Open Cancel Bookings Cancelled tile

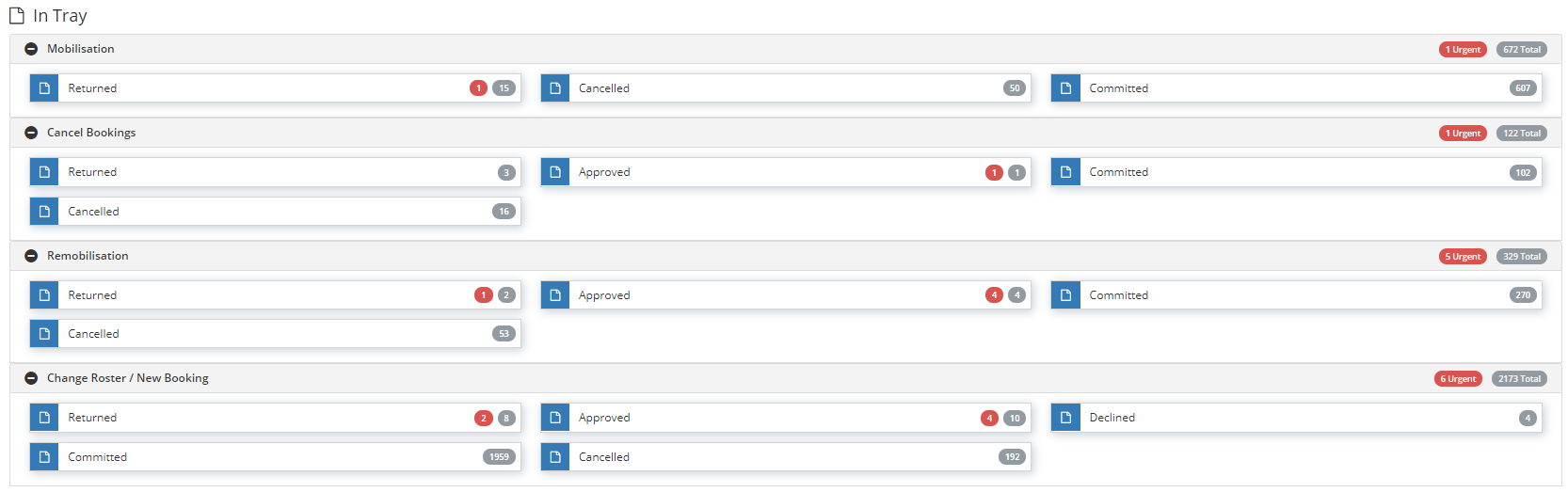[275, 212]
